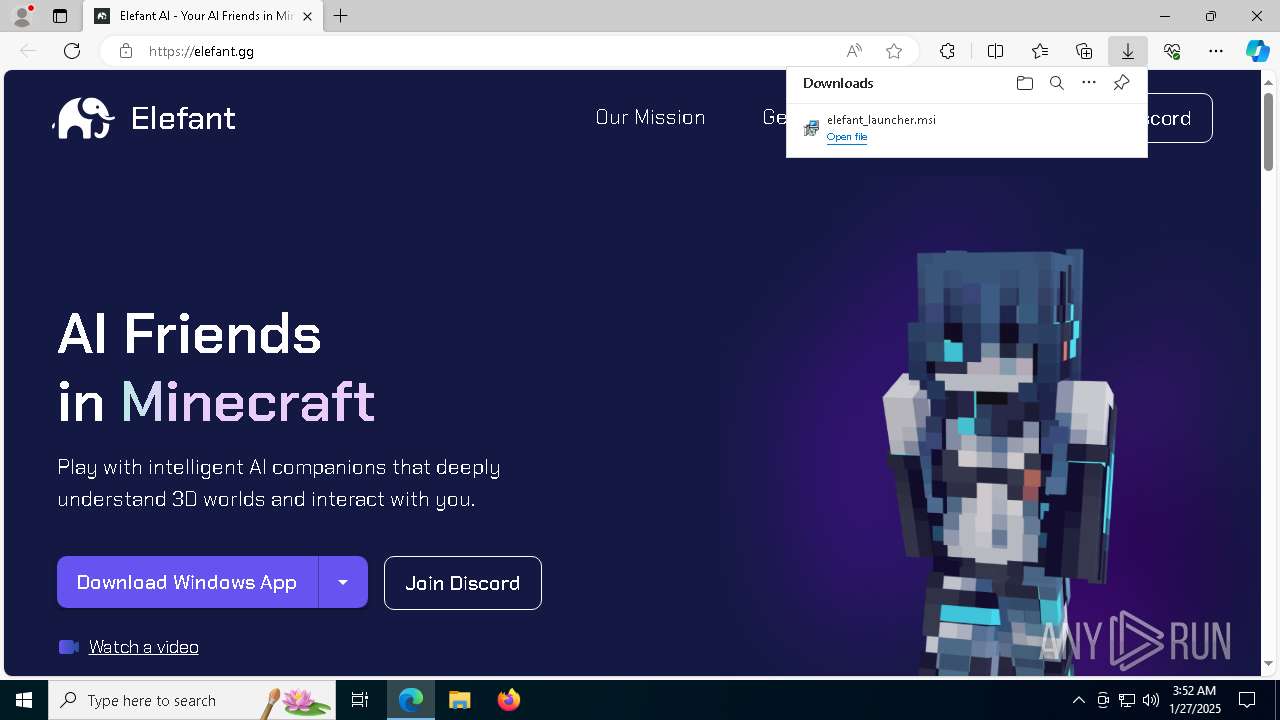Viewport: 1280px width, 720px height.
Task: Open tab actions menu icon
Action: (x=60, y=16)
